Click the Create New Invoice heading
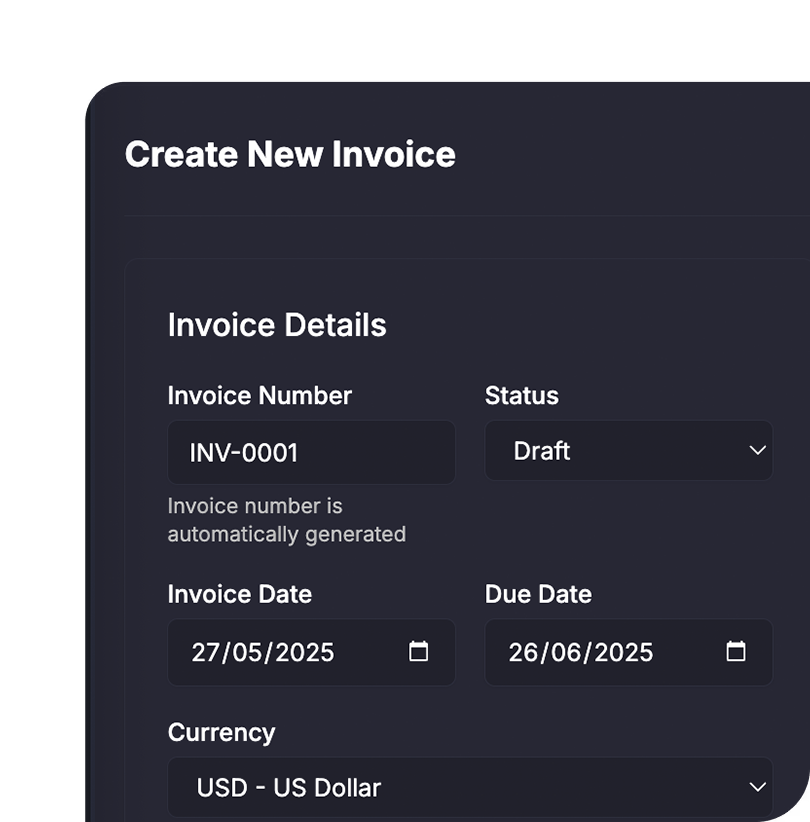The width and height of the screenshot is (810, 822). [x=290, y=155]
